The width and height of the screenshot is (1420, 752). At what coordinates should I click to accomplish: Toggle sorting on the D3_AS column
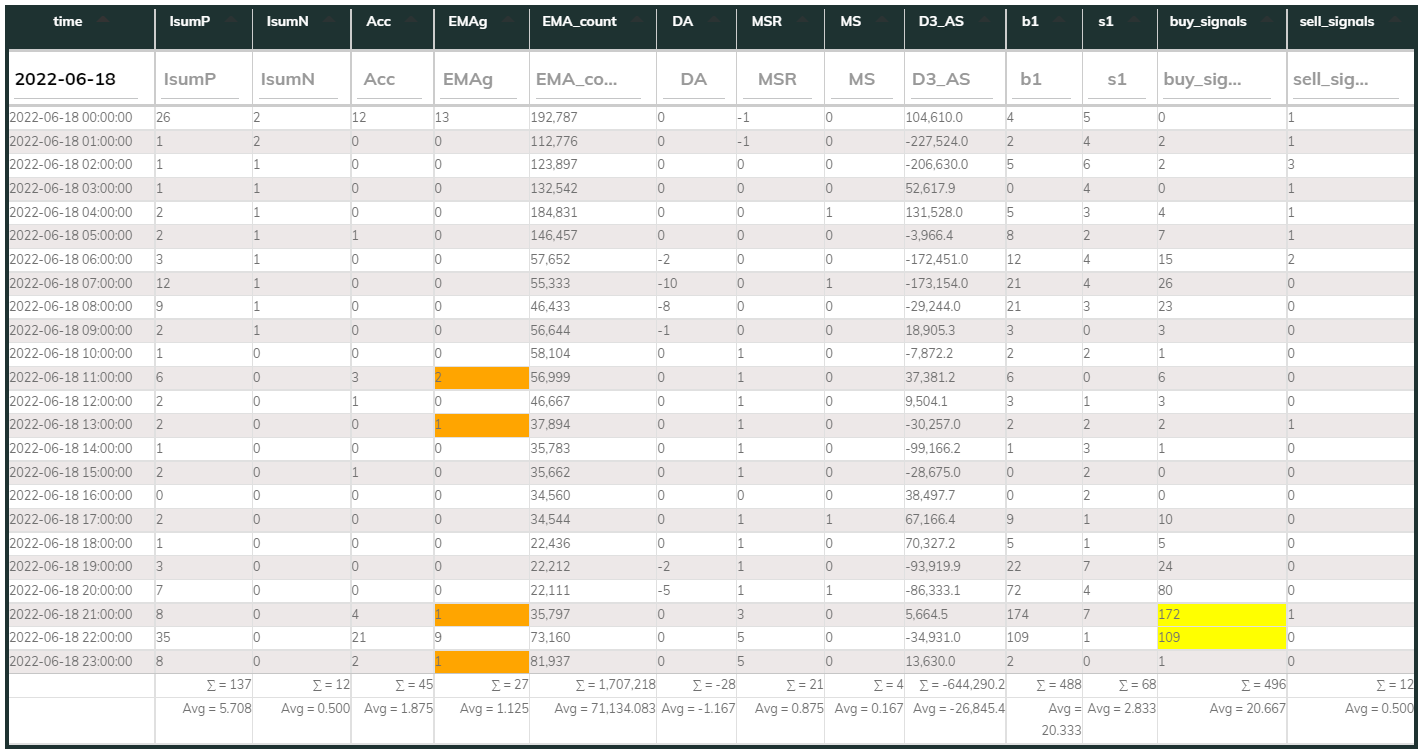point(986,21)
